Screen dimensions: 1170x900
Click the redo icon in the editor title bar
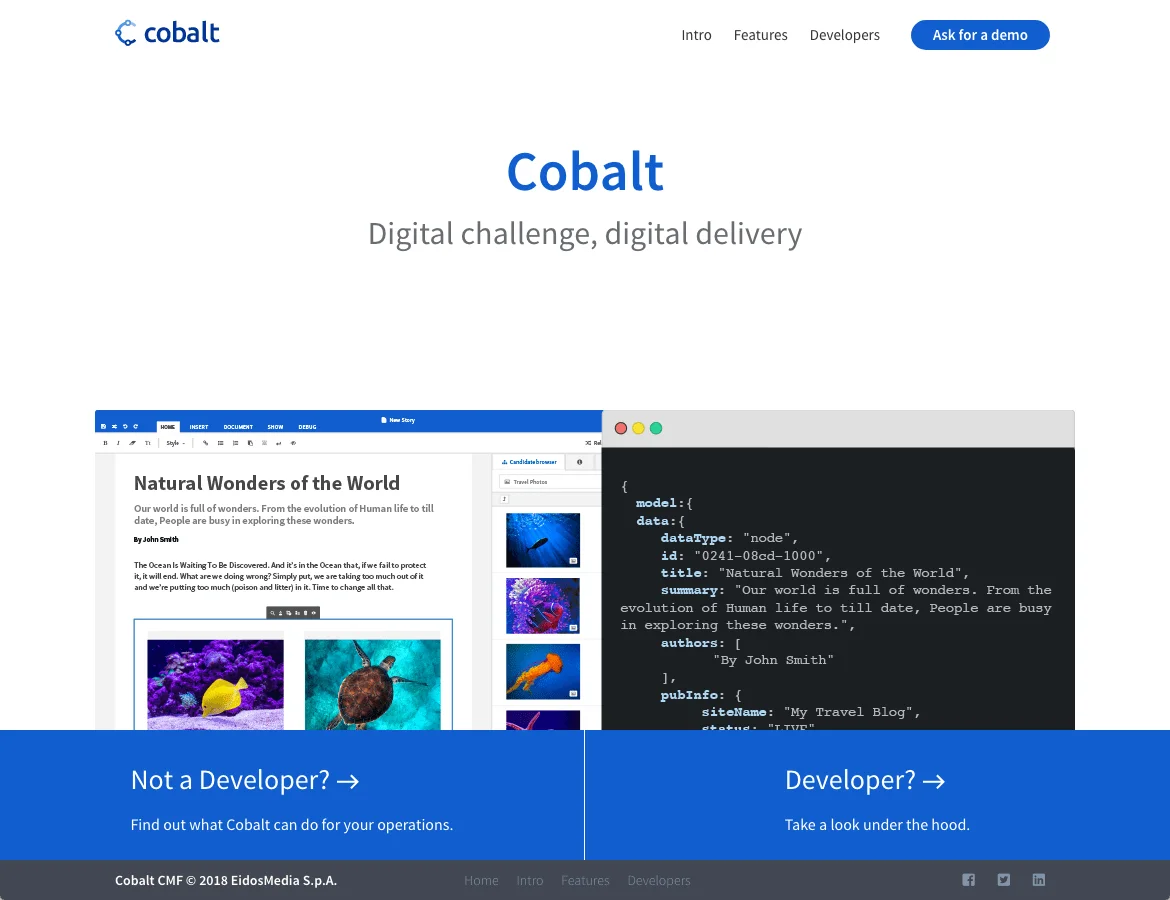point(136,427)
